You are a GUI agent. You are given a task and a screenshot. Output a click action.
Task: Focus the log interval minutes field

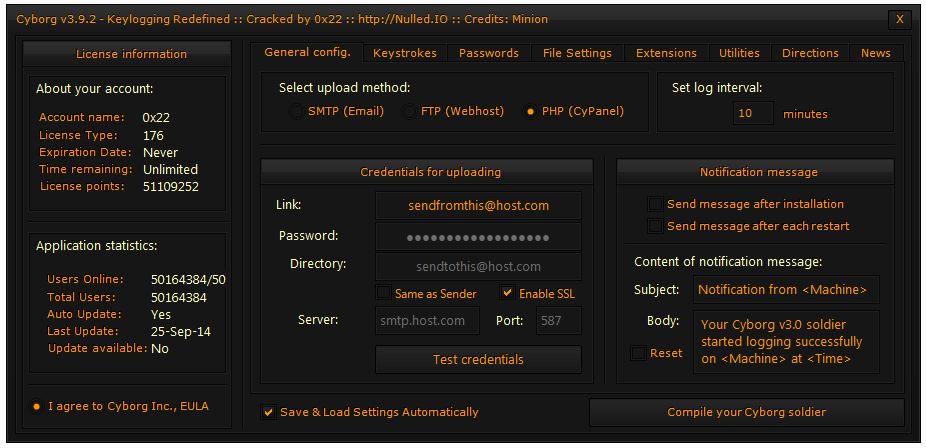754,113
